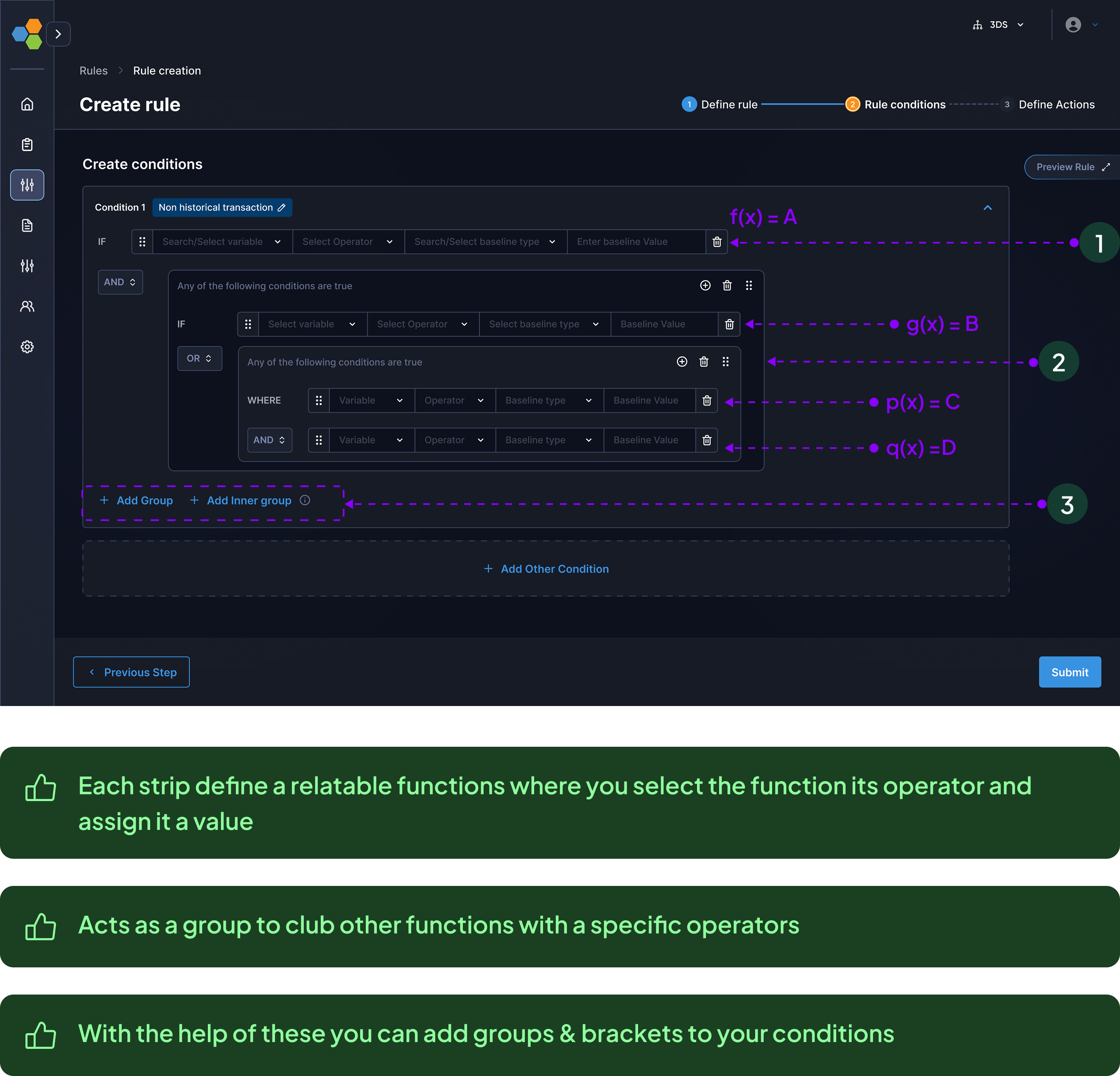Image resolution: width=1120 pixels, height=1076 pixels.
Task: Click the Submit button
Action: pyautogui.click(x=1069, y=672)
